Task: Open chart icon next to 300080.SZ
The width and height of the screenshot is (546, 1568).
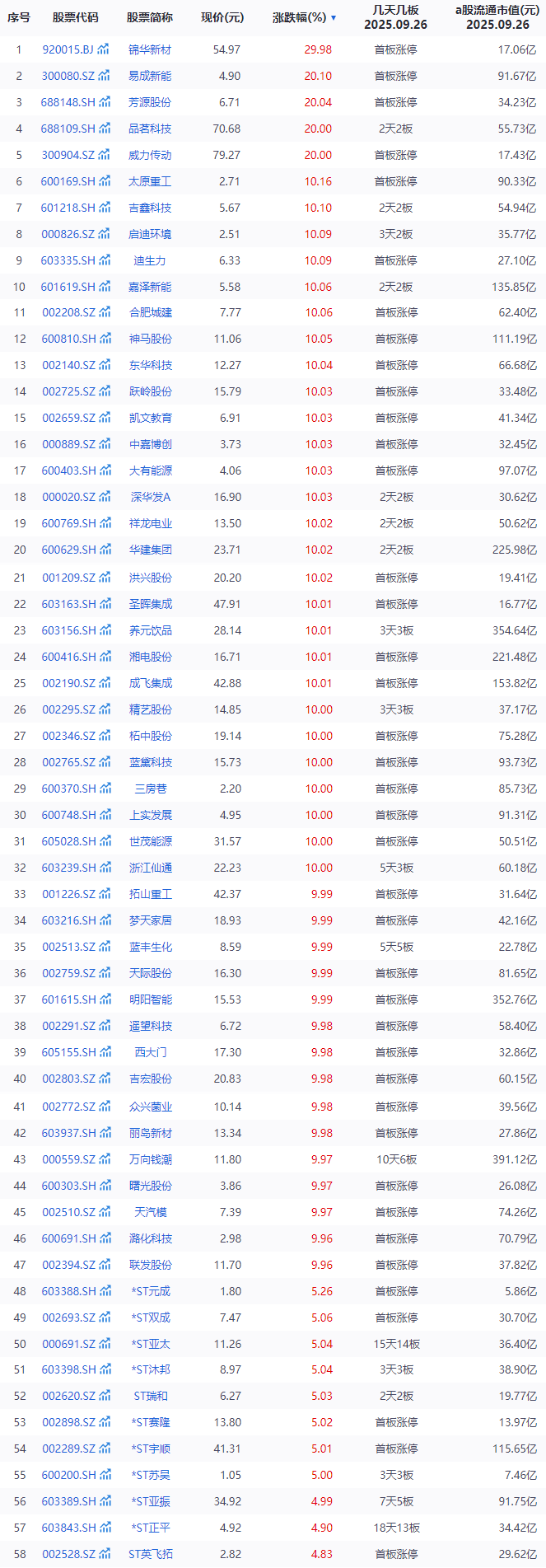Action: point(104,76)
